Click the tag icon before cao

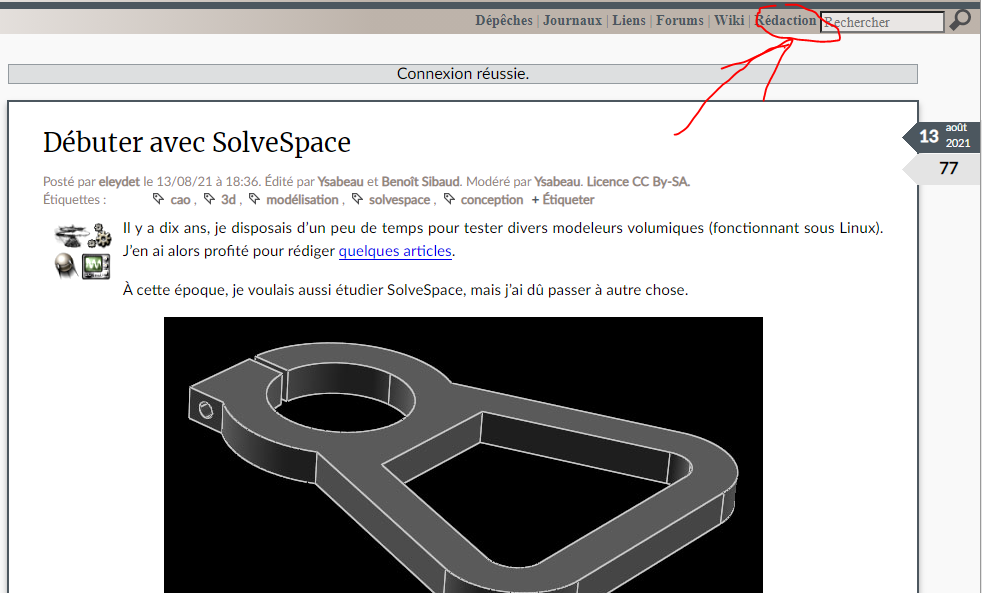coord(158,199)
